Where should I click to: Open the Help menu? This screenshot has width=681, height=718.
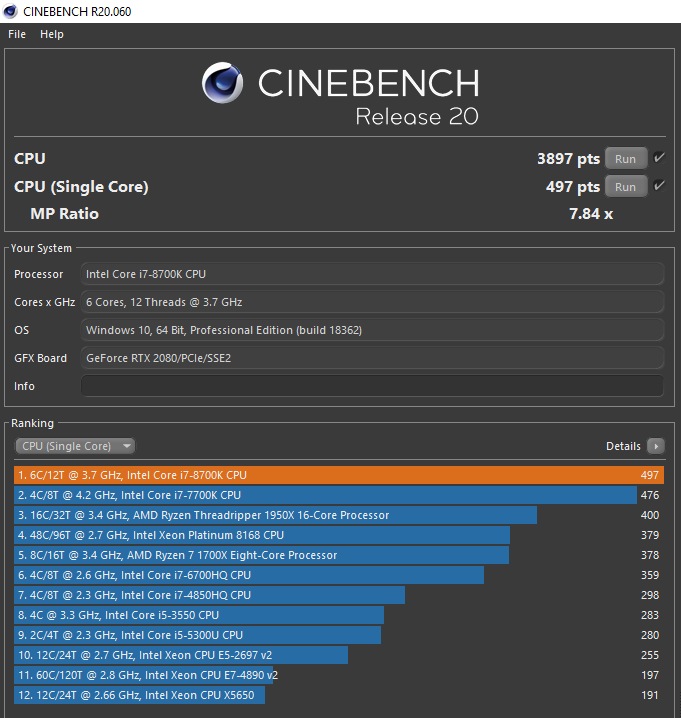[x=52, y=34]
